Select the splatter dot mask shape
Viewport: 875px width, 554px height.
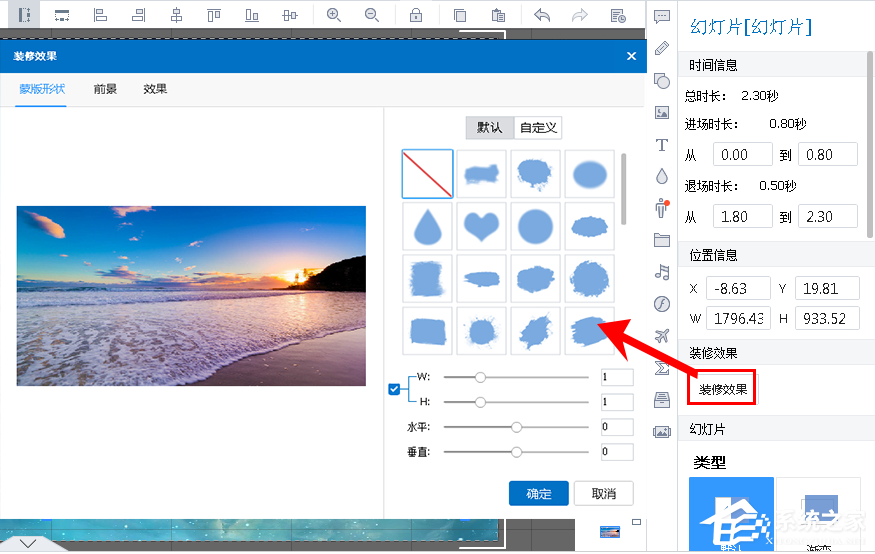coord(481,331)
